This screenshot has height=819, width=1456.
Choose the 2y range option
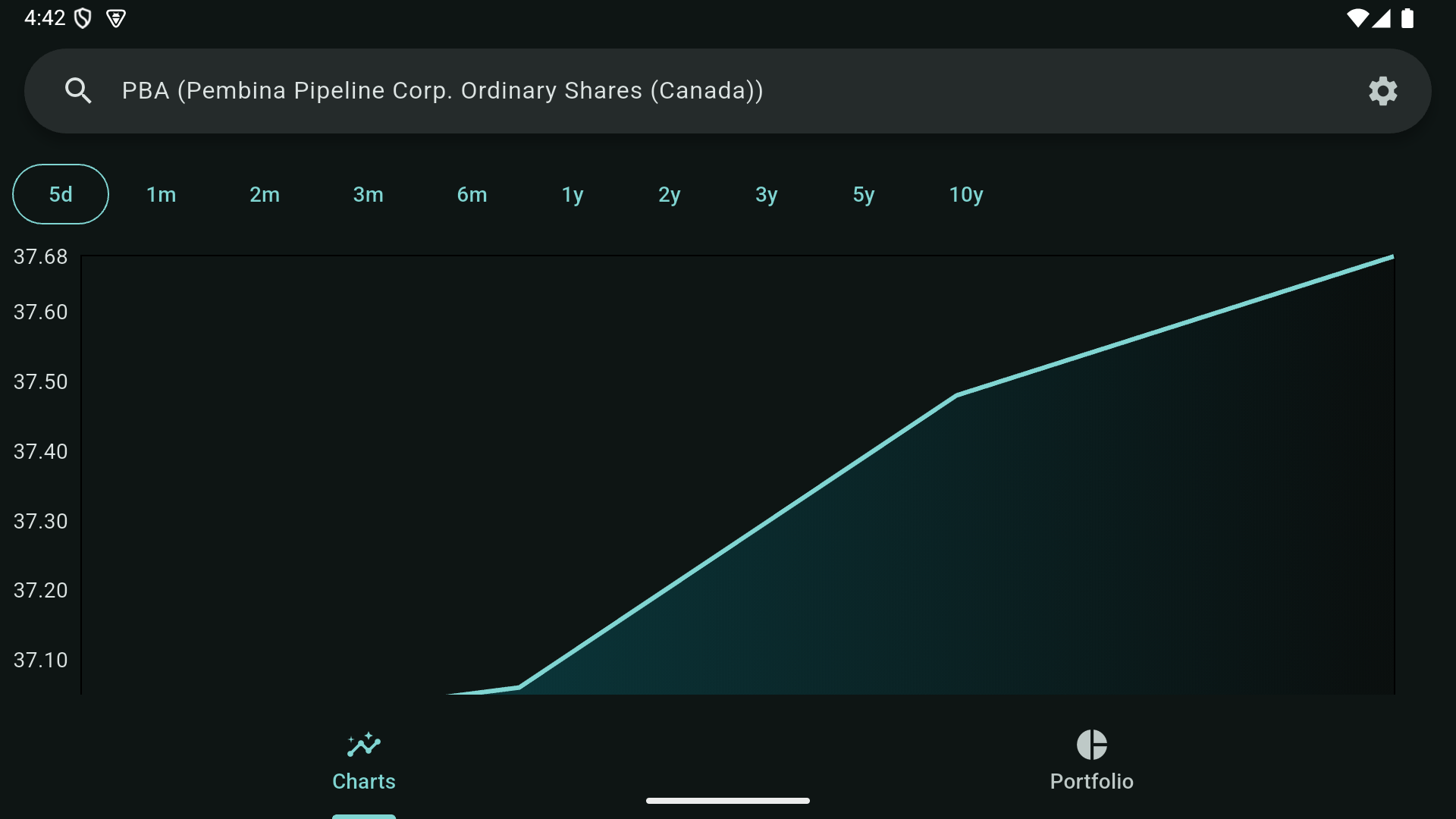point(669,194)
